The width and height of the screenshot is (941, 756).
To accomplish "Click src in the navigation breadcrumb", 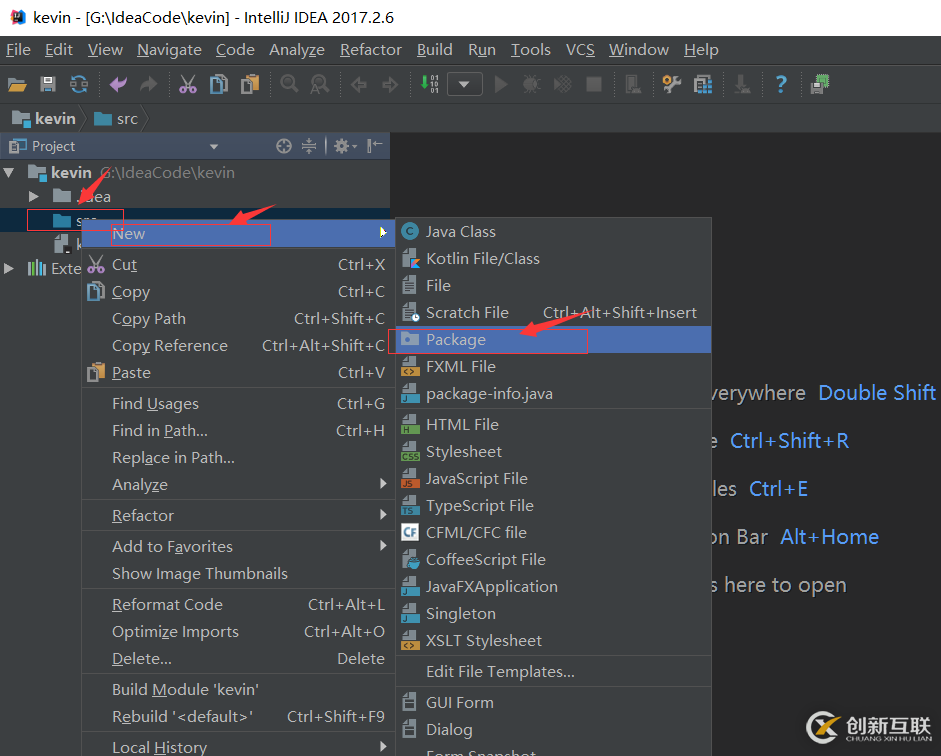I will (x=127, y=118).
